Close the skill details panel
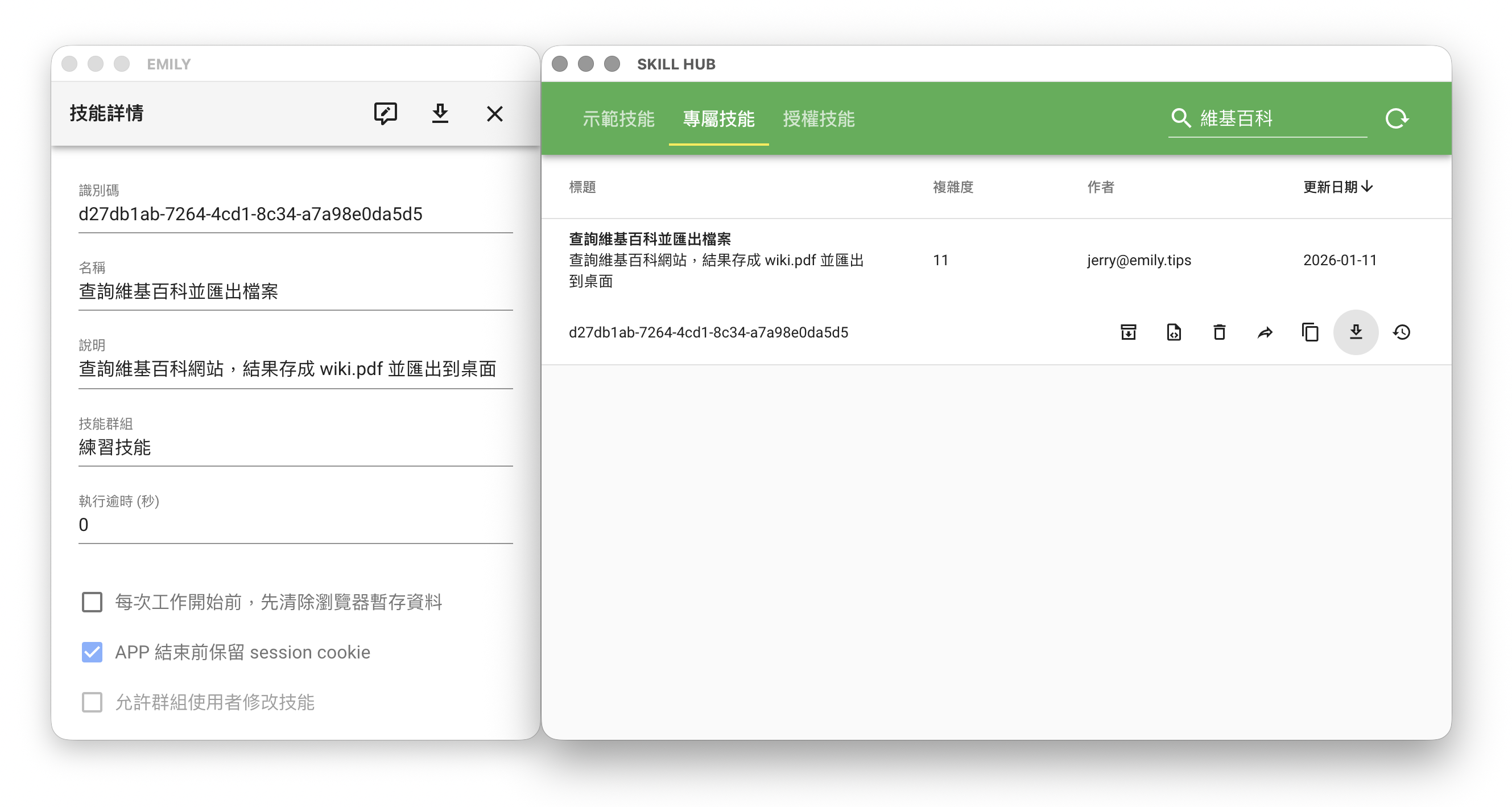 click(494, 113)
